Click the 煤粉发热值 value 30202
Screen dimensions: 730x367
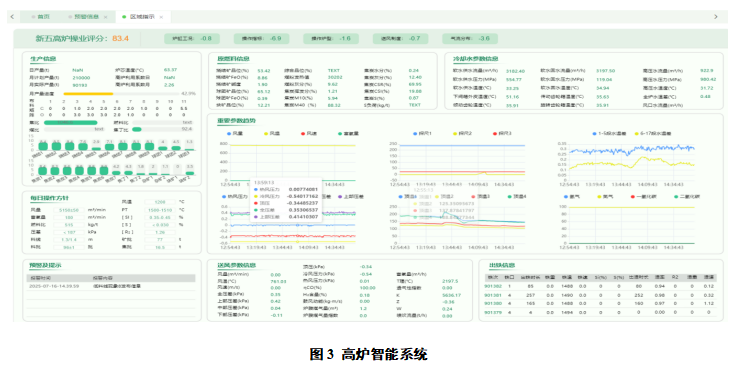335,77
